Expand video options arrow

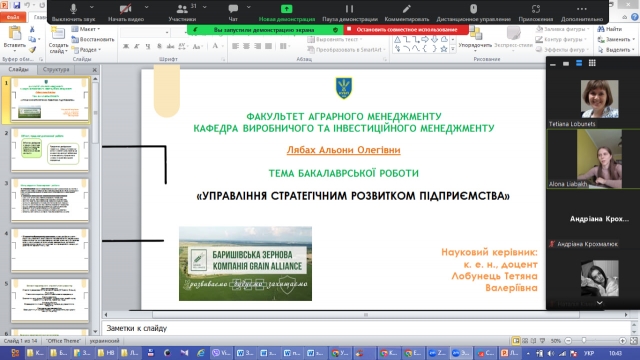[x=147, y=7]
